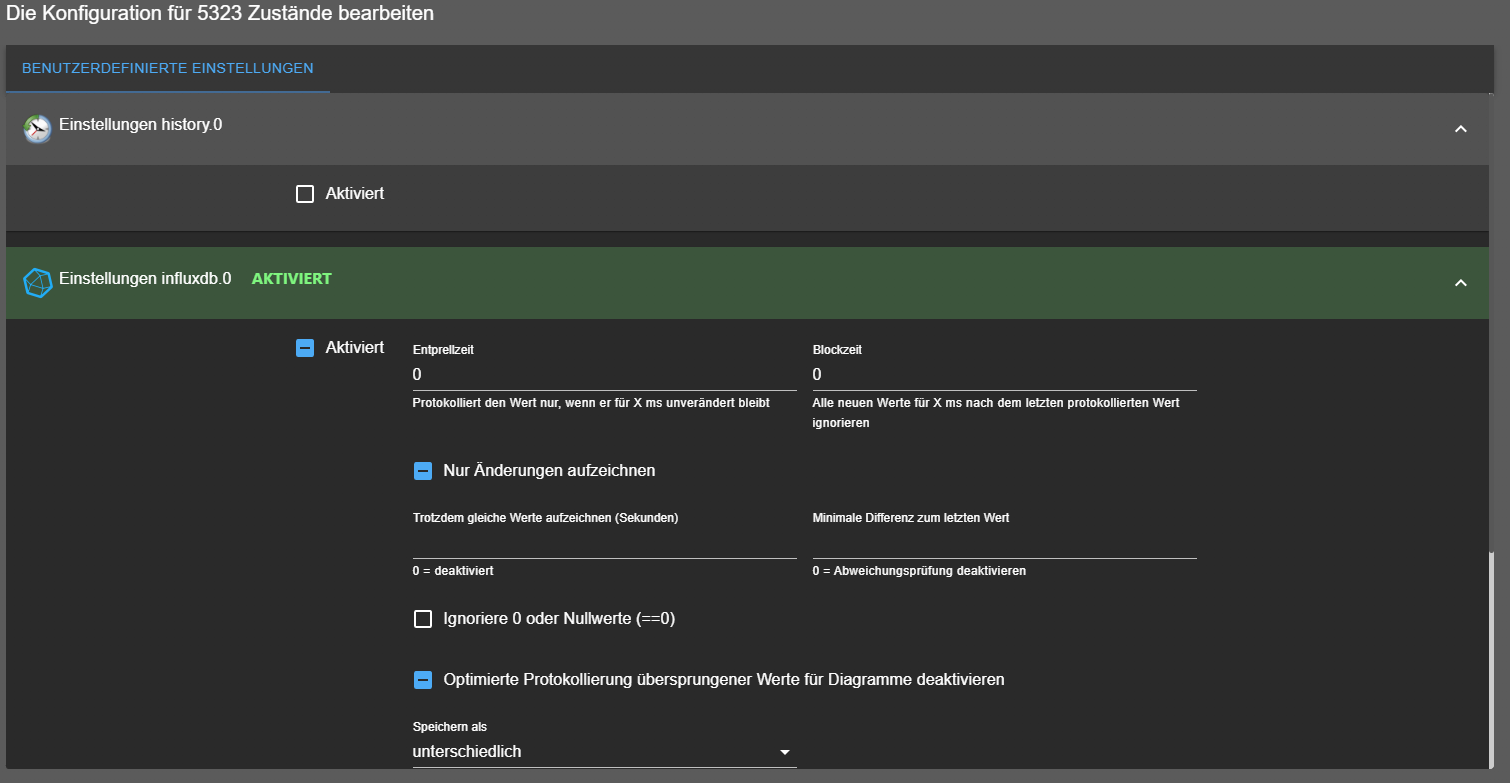Click the Einstellungen history.0 header text
Screen dimensions: 1510x783
tap(141, 125)
